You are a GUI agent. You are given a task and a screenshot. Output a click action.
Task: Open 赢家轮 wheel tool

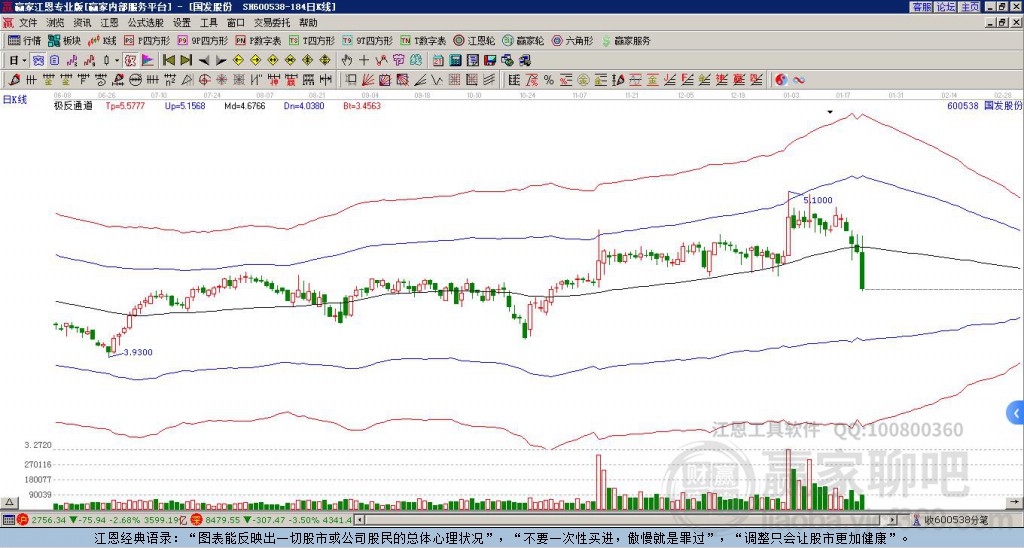point(522,40)
